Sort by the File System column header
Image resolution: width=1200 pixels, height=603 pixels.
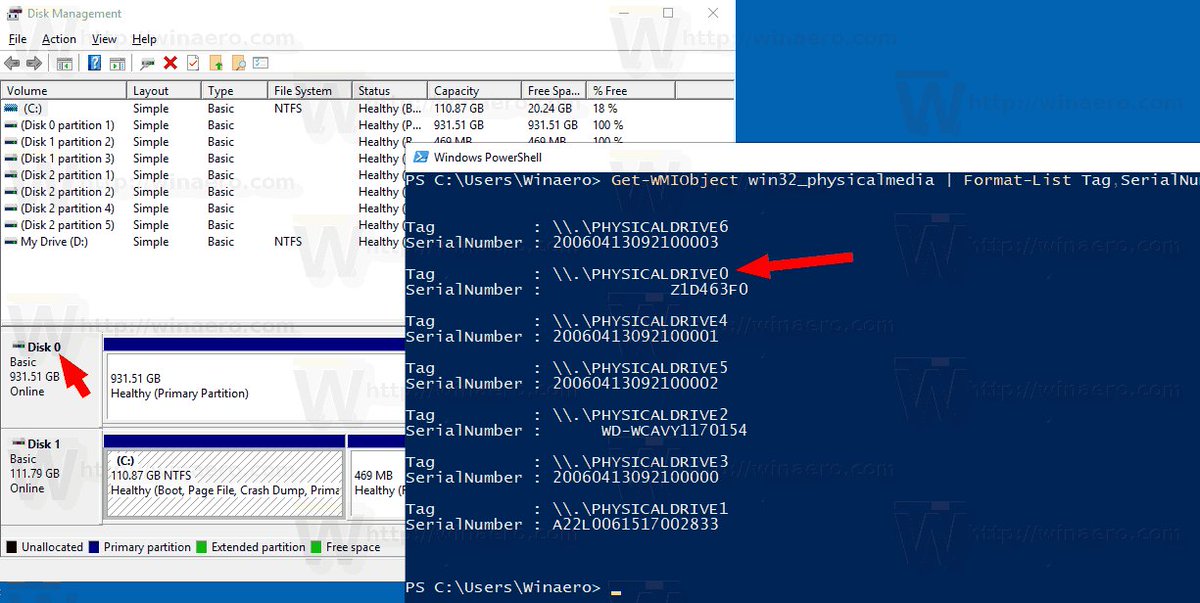point(311,90)
